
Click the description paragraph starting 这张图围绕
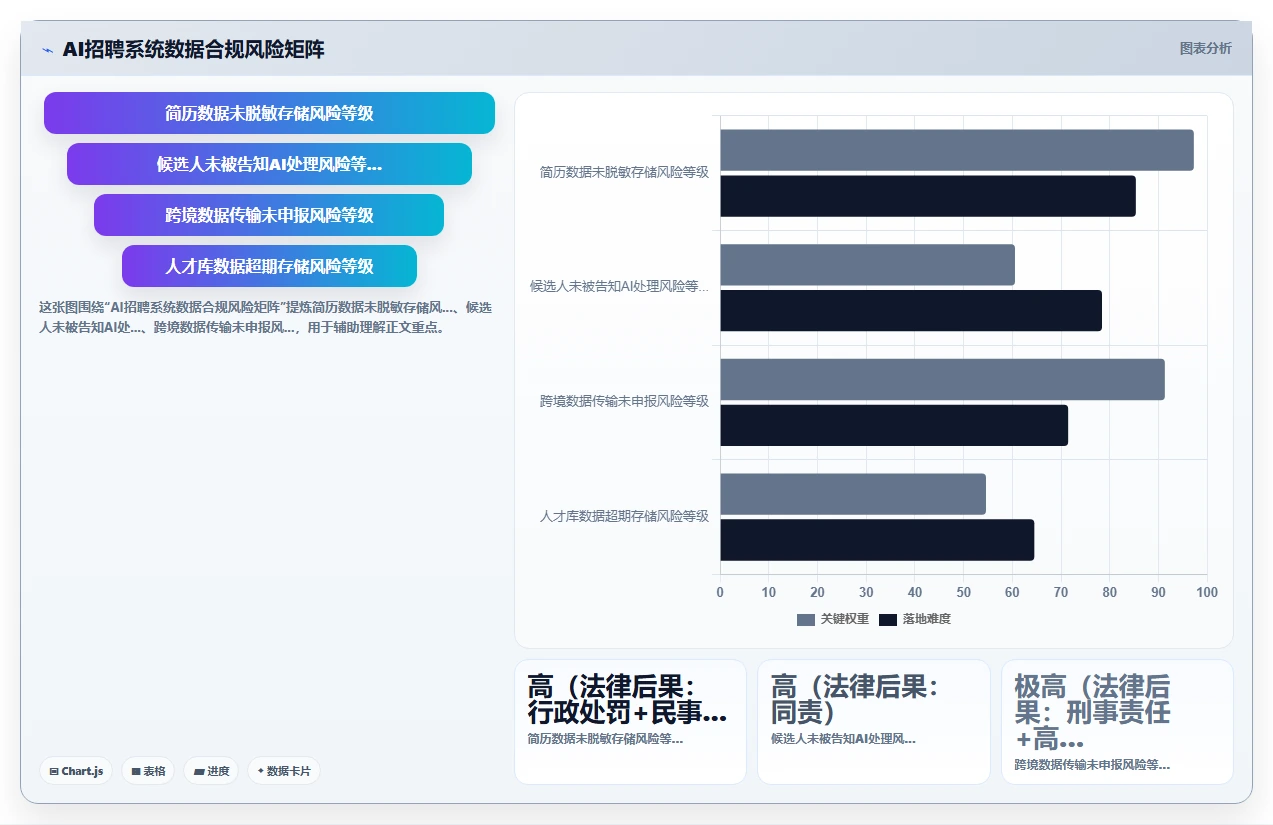[266, 317]
